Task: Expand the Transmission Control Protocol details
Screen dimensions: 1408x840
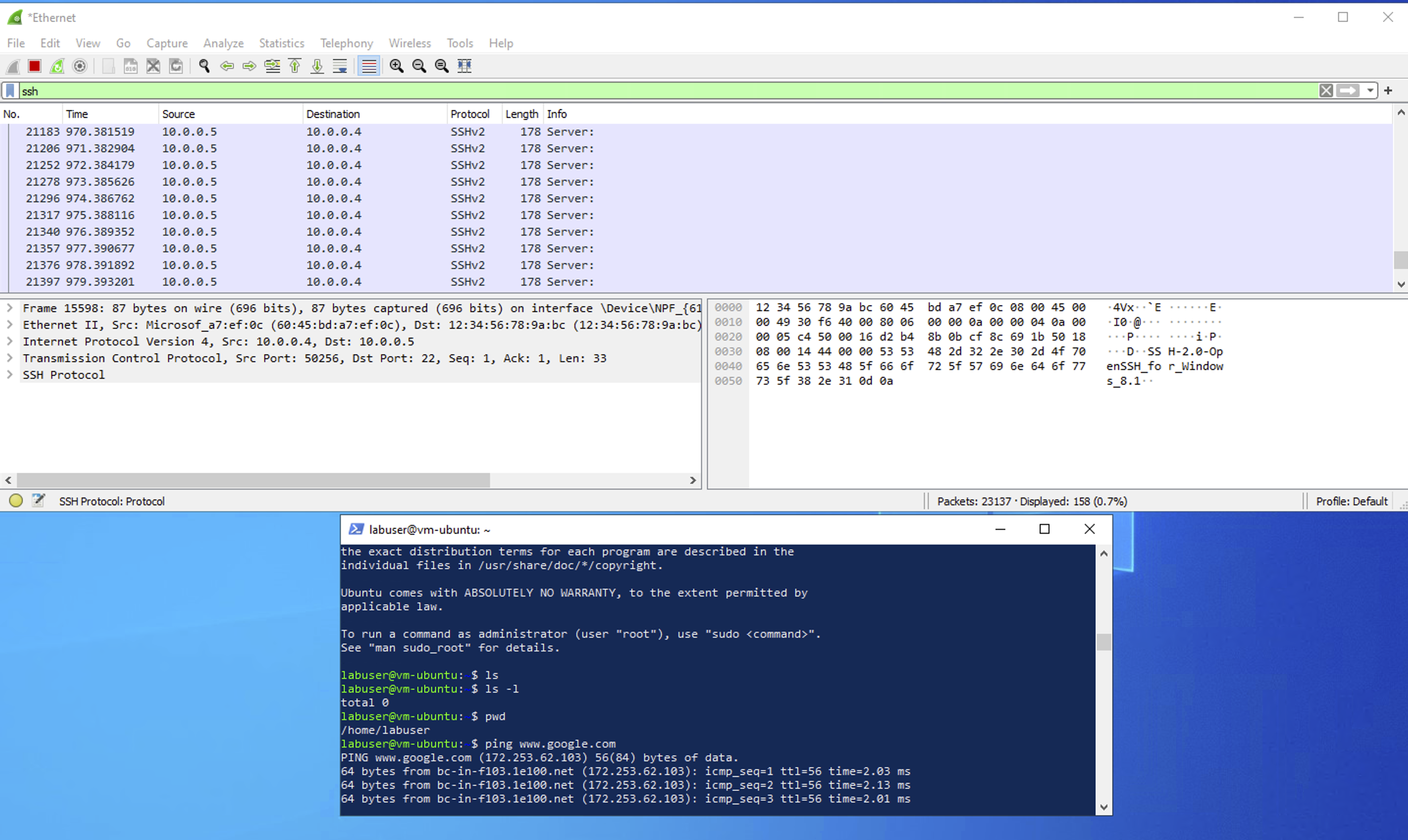Action: (x=10, y=358)
